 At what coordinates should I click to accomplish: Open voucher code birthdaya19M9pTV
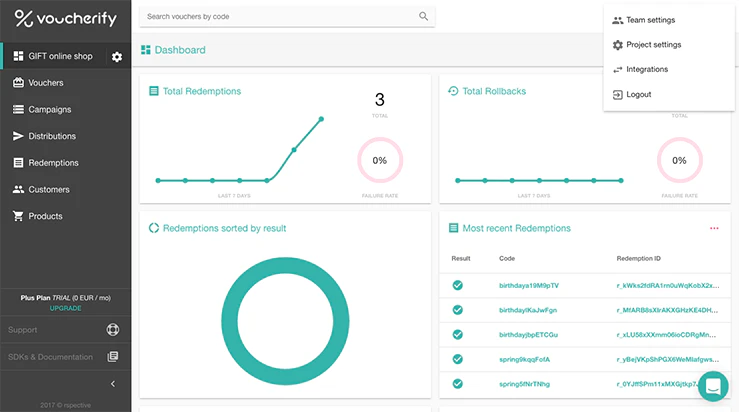pos(529,286)
